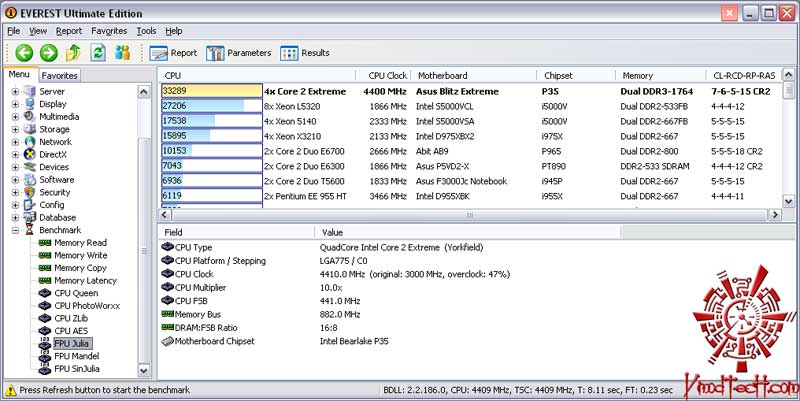Viewport: 800px width, 401px height.
Task: Open Memory Latency benchmark
Action: [x=85, y=281]
